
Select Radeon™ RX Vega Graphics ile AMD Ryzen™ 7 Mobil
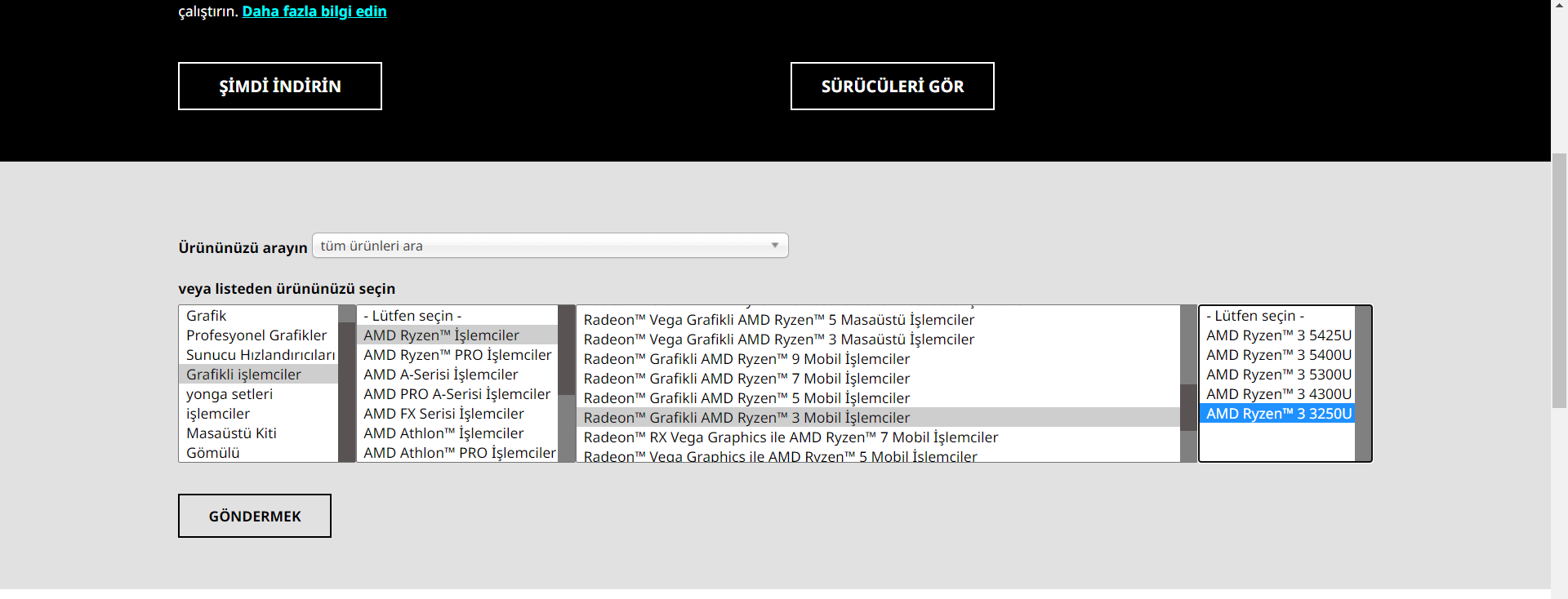point(879,437)
